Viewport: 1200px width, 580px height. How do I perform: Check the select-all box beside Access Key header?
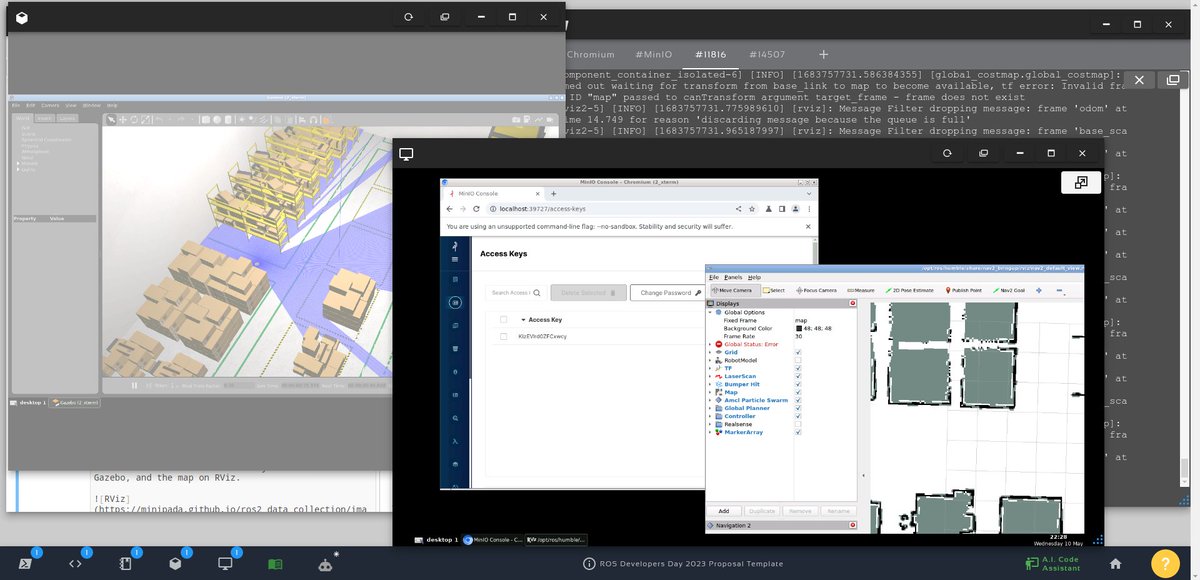pyautogui.click(x=504, y=319)
